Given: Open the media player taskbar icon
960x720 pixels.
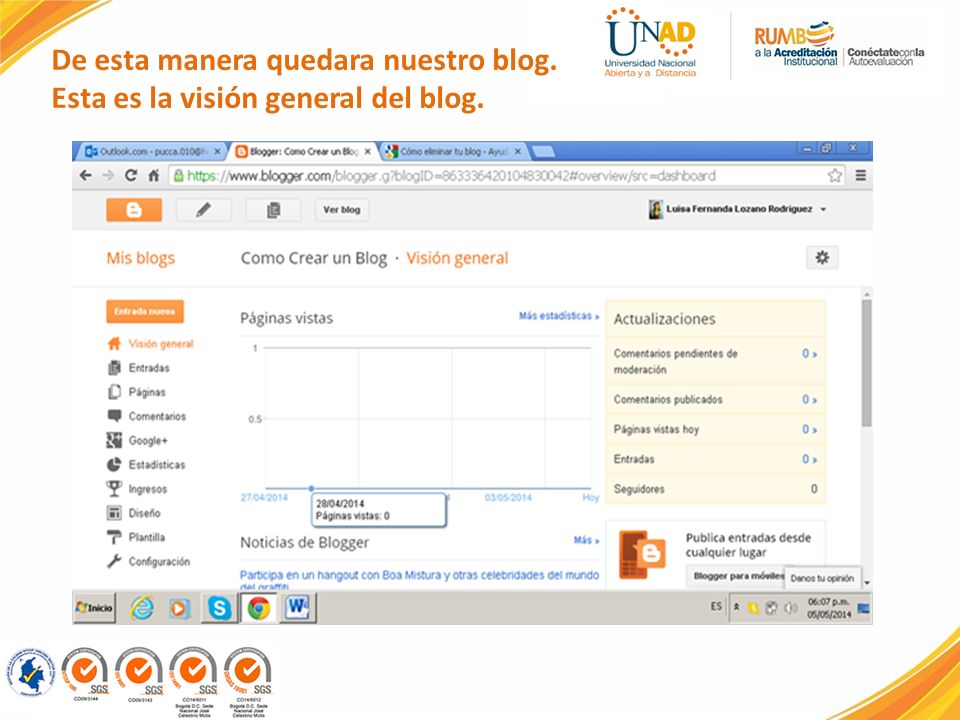Looking at the screenshot, I should point(179,609).
